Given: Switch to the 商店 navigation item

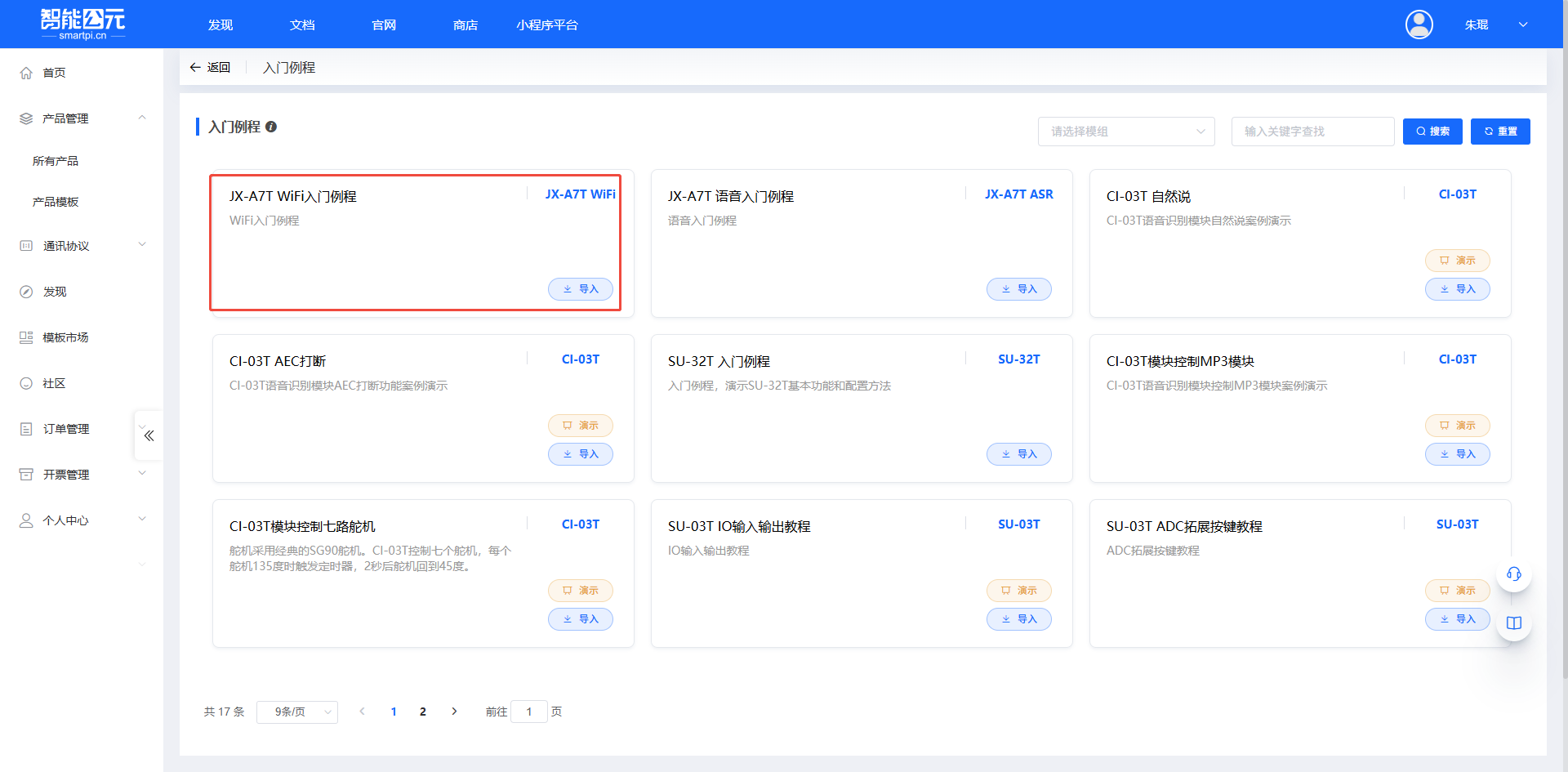Looking at the screenshot, I should point(465,25).
